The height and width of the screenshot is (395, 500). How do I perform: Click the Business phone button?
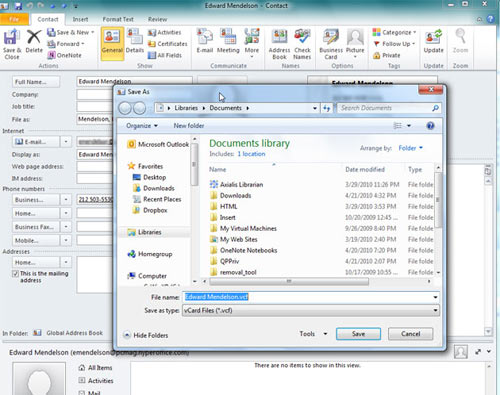point(36,200)
